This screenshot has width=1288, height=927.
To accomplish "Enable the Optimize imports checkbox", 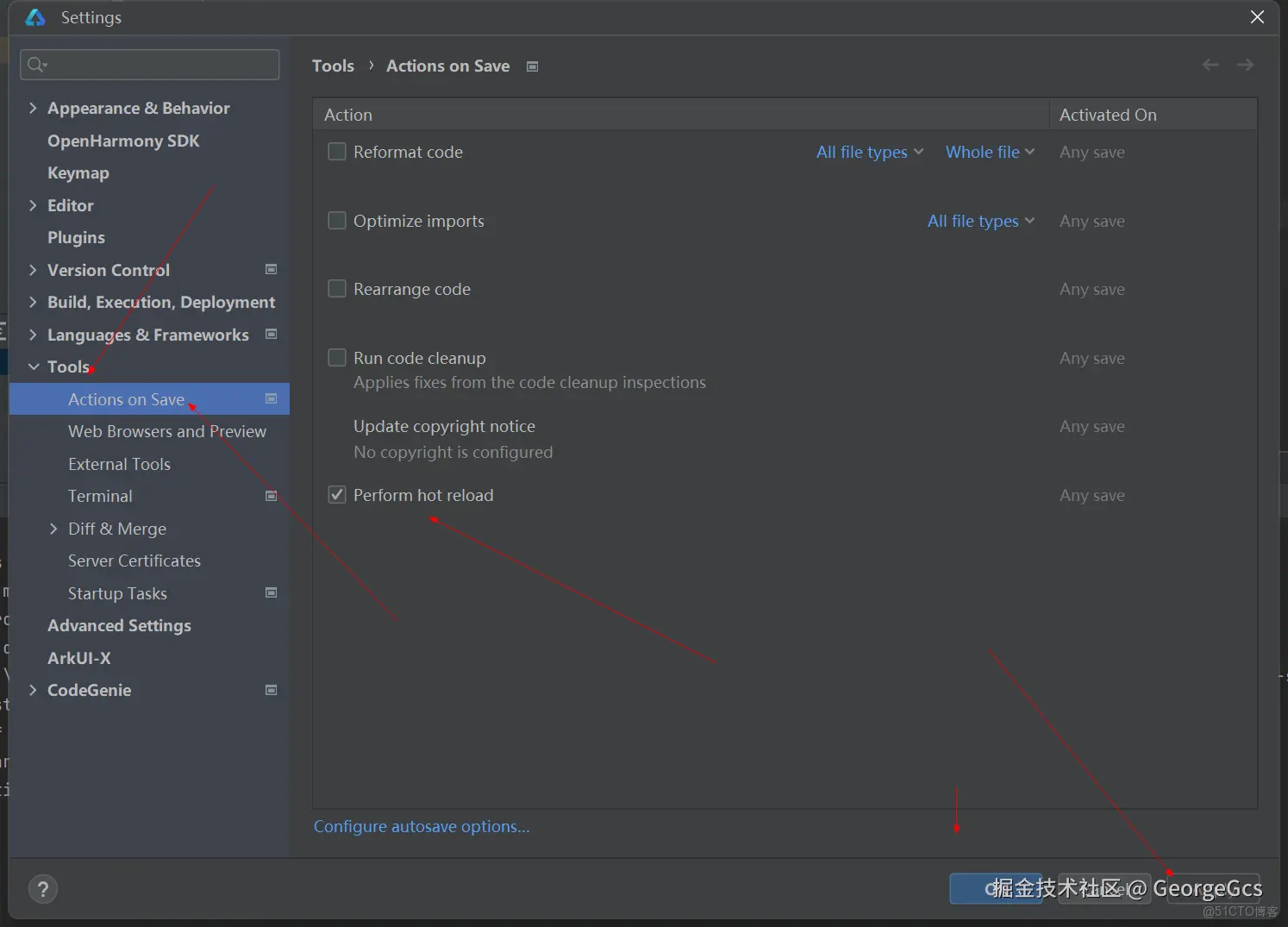I will pos(337,221).
